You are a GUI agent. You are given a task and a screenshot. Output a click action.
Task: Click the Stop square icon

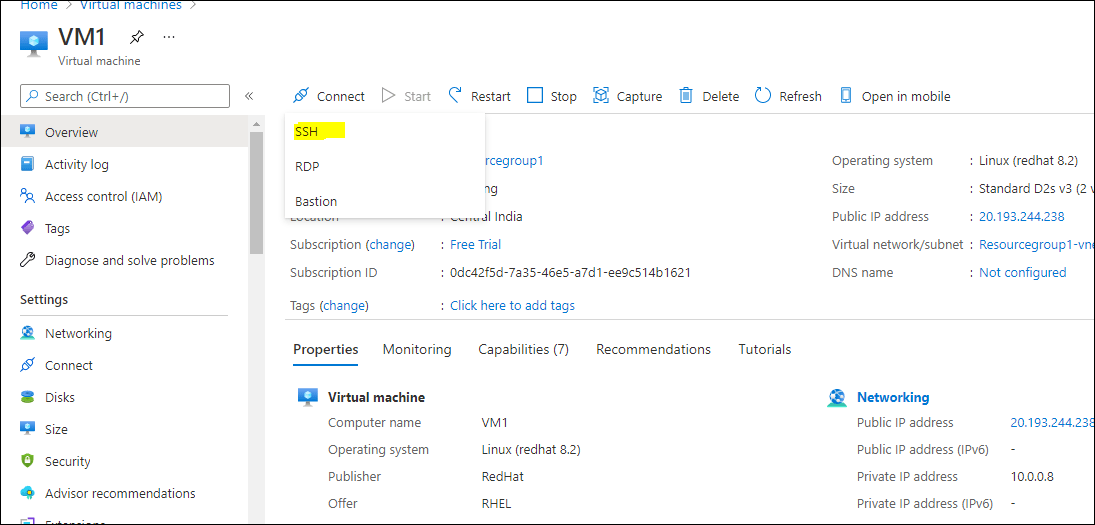(x=535, y=96)
